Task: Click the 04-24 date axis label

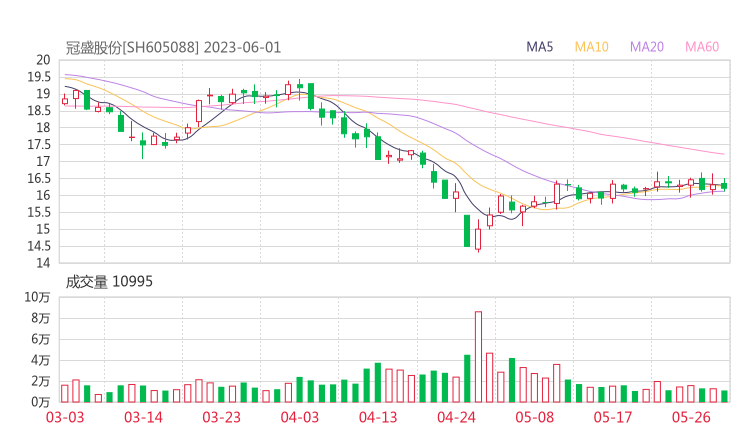Action: pyautogui.click(x=456, y=417)
